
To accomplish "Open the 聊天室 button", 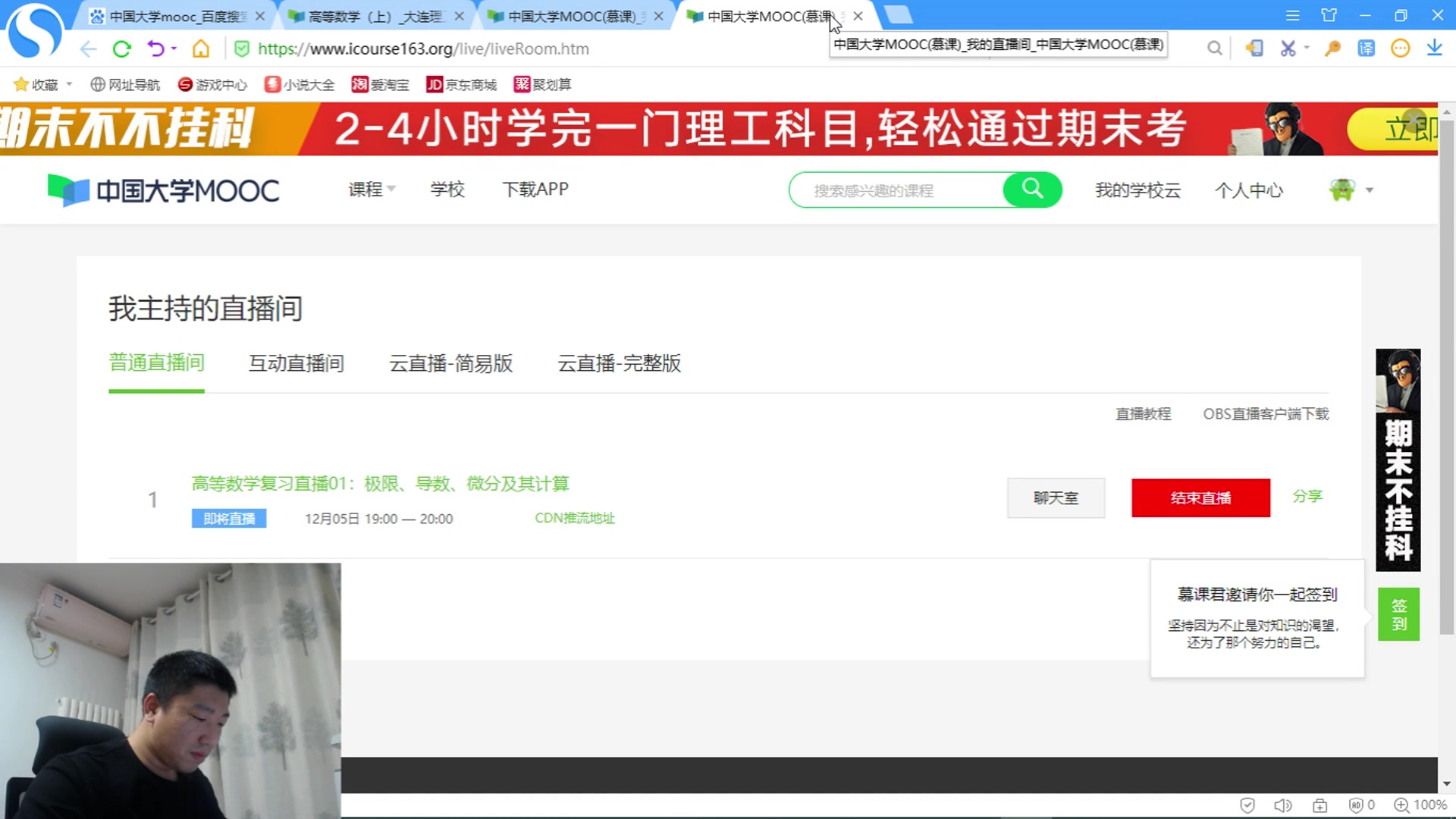I will tap(1056, 498).
